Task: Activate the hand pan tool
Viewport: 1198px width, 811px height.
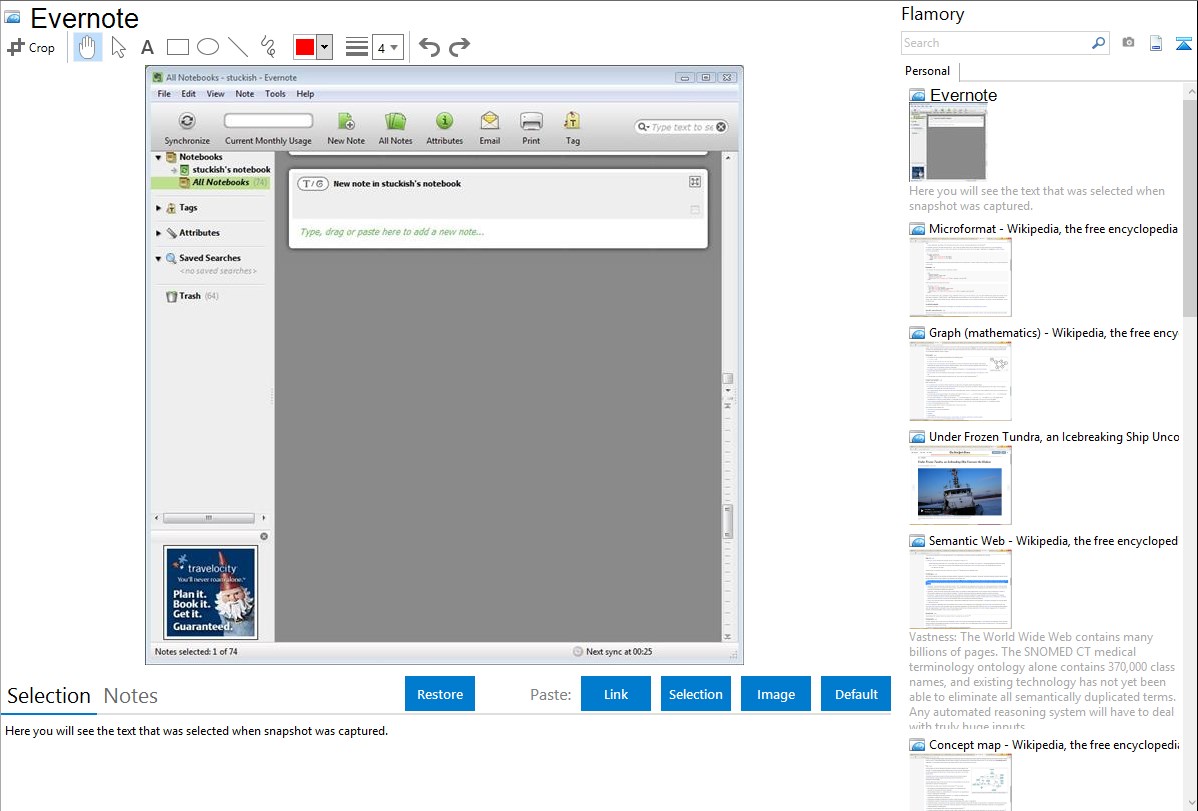Action: click(x=88, y=47)
